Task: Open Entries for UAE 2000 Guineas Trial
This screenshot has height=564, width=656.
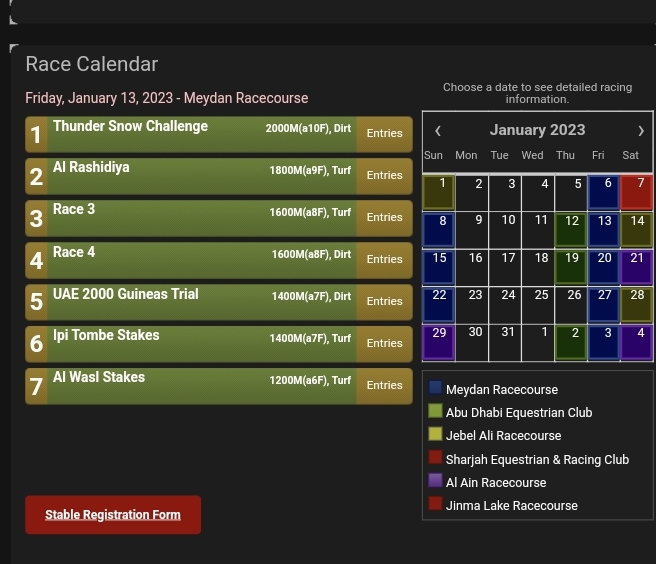Action: point(384,302)
